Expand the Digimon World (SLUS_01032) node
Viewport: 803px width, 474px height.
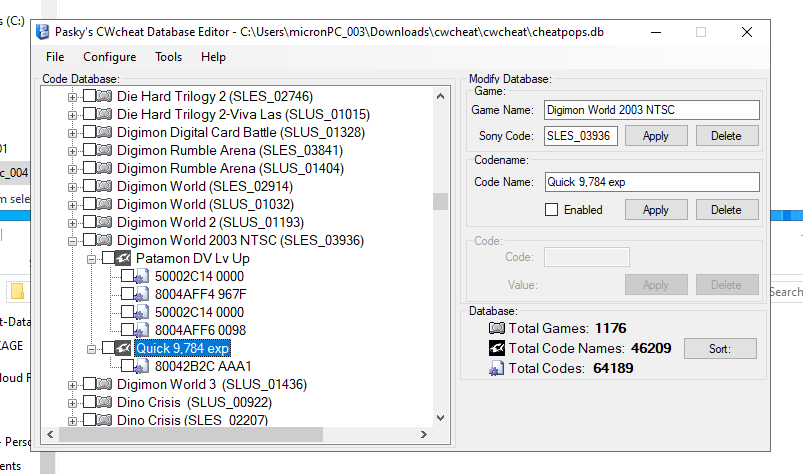pos(72,205)
